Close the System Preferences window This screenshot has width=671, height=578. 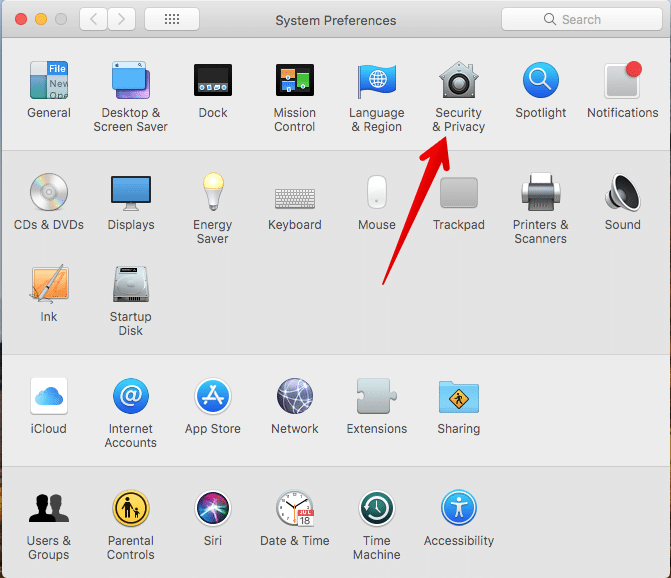coord(21,19)
